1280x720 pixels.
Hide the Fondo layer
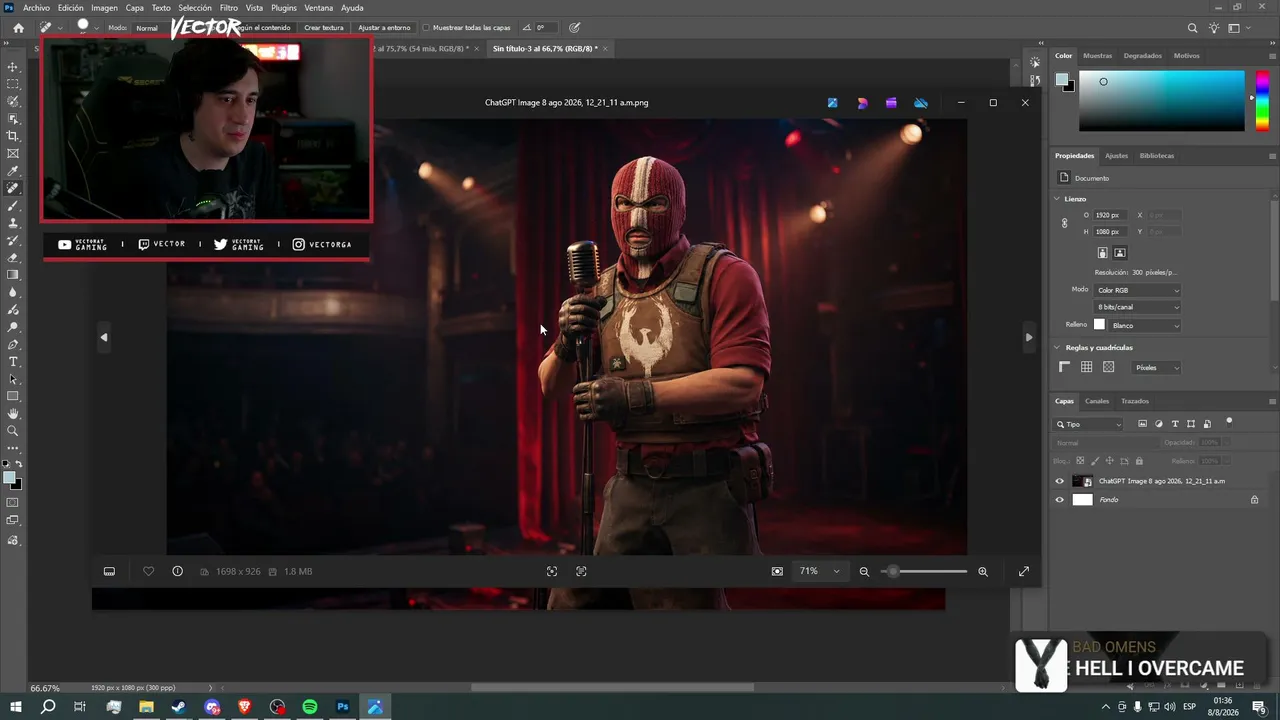tap(1060, 499)
